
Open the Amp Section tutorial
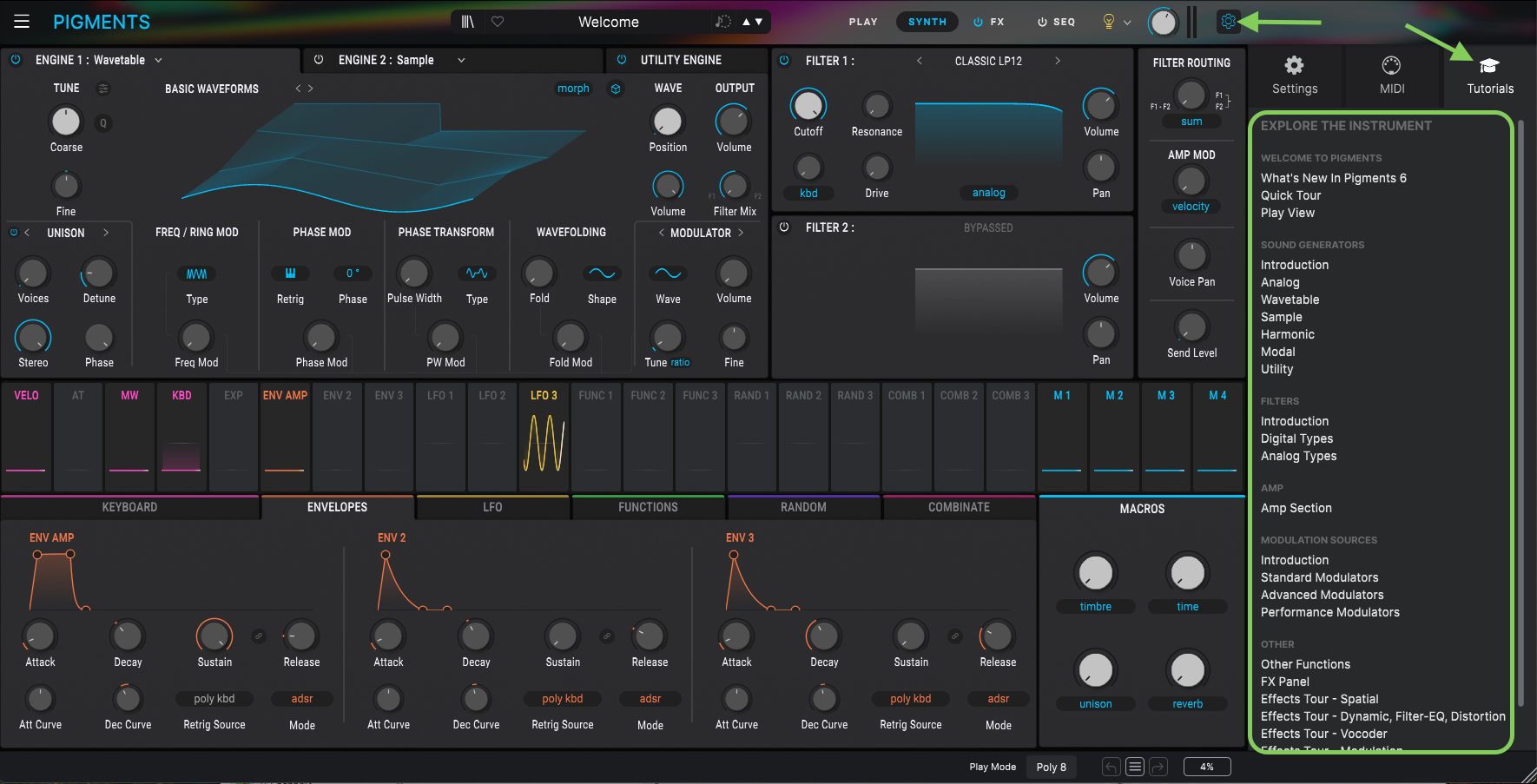1296,508
